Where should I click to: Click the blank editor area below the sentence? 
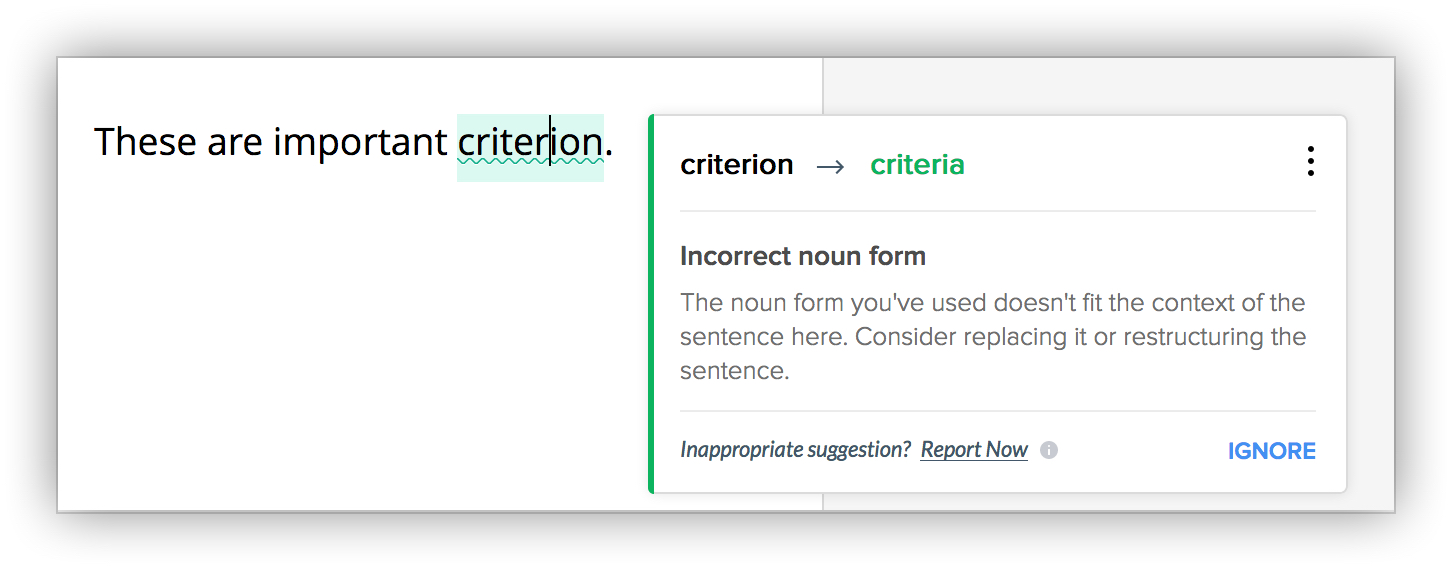coord(350,350)
